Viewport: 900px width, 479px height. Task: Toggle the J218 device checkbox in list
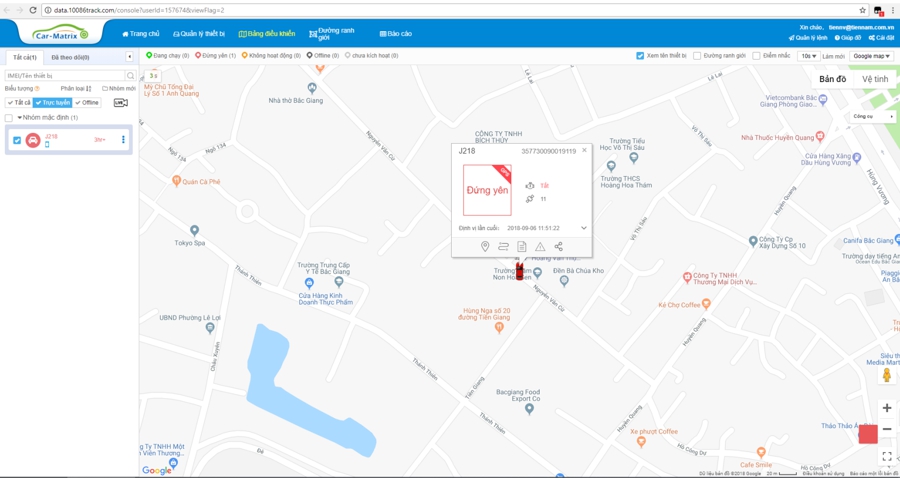pos(17,140)
